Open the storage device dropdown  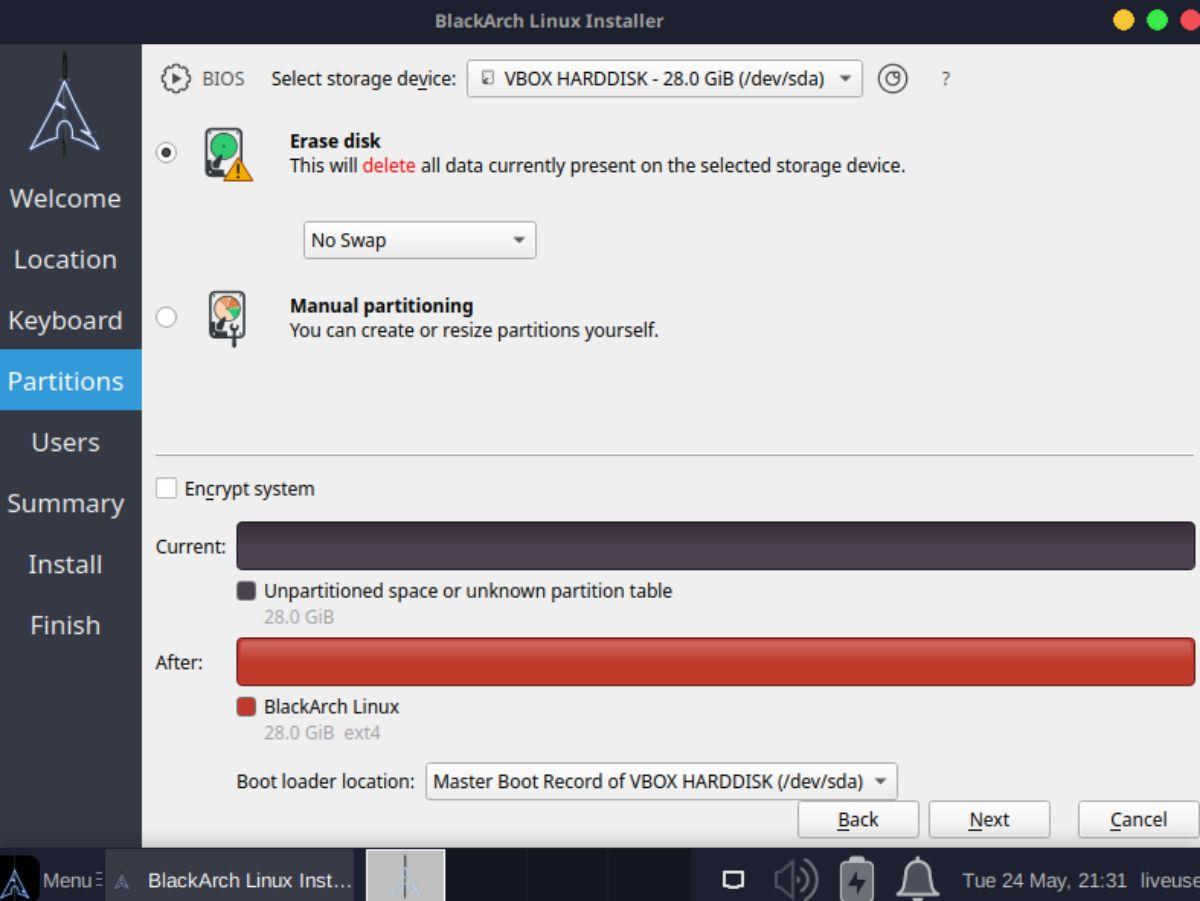click(663, 78)
